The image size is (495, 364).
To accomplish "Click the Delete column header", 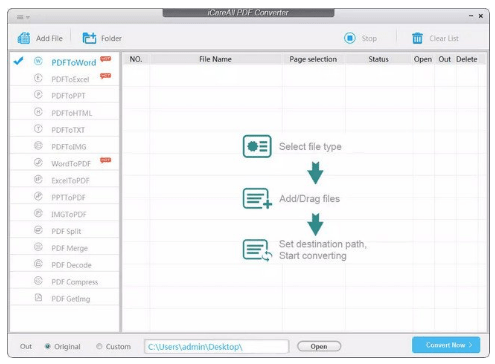I will 467,59.
